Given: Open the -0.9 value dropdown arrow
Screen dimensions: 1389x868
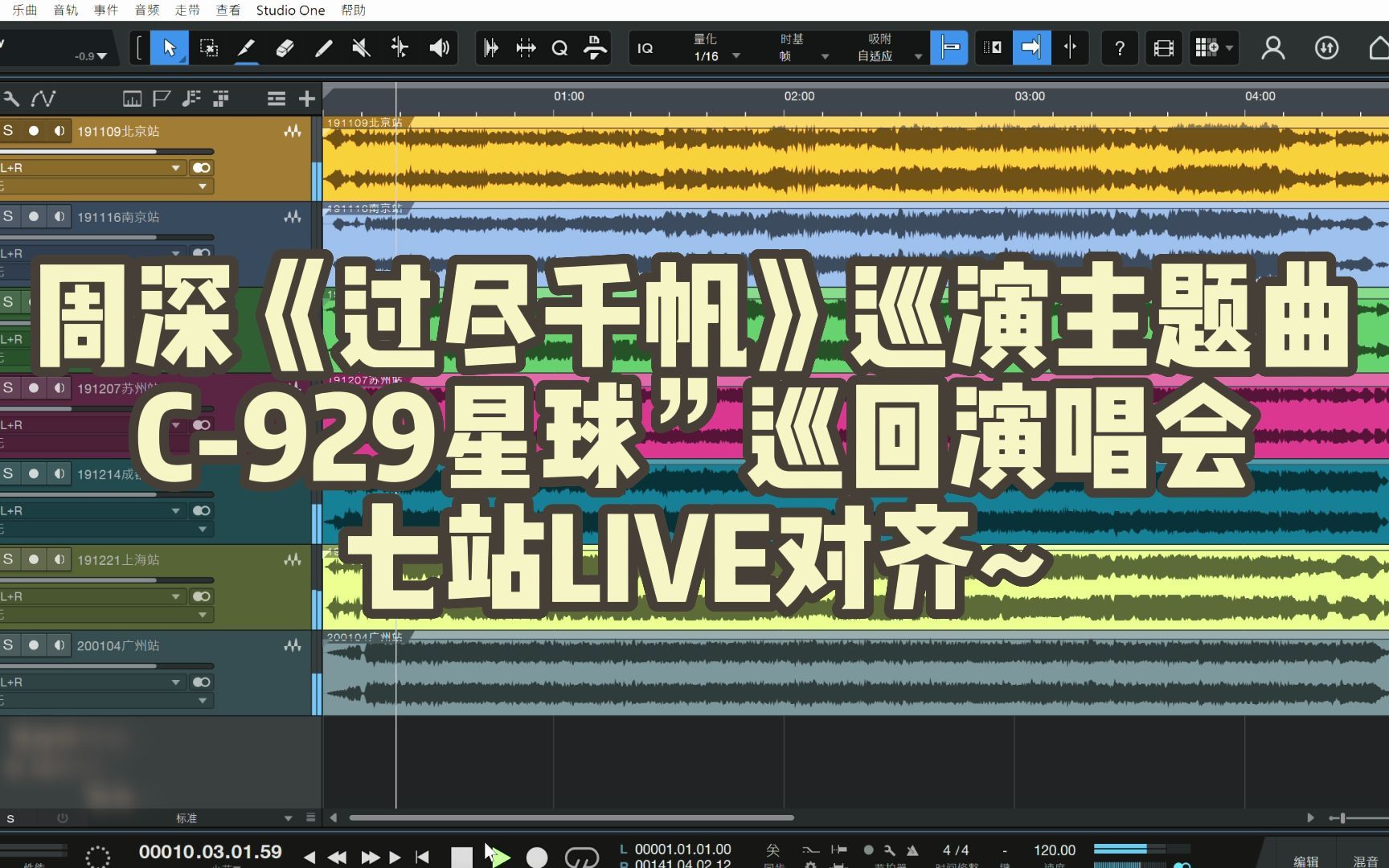Looking at the screenshot, I should click(101, 56).
